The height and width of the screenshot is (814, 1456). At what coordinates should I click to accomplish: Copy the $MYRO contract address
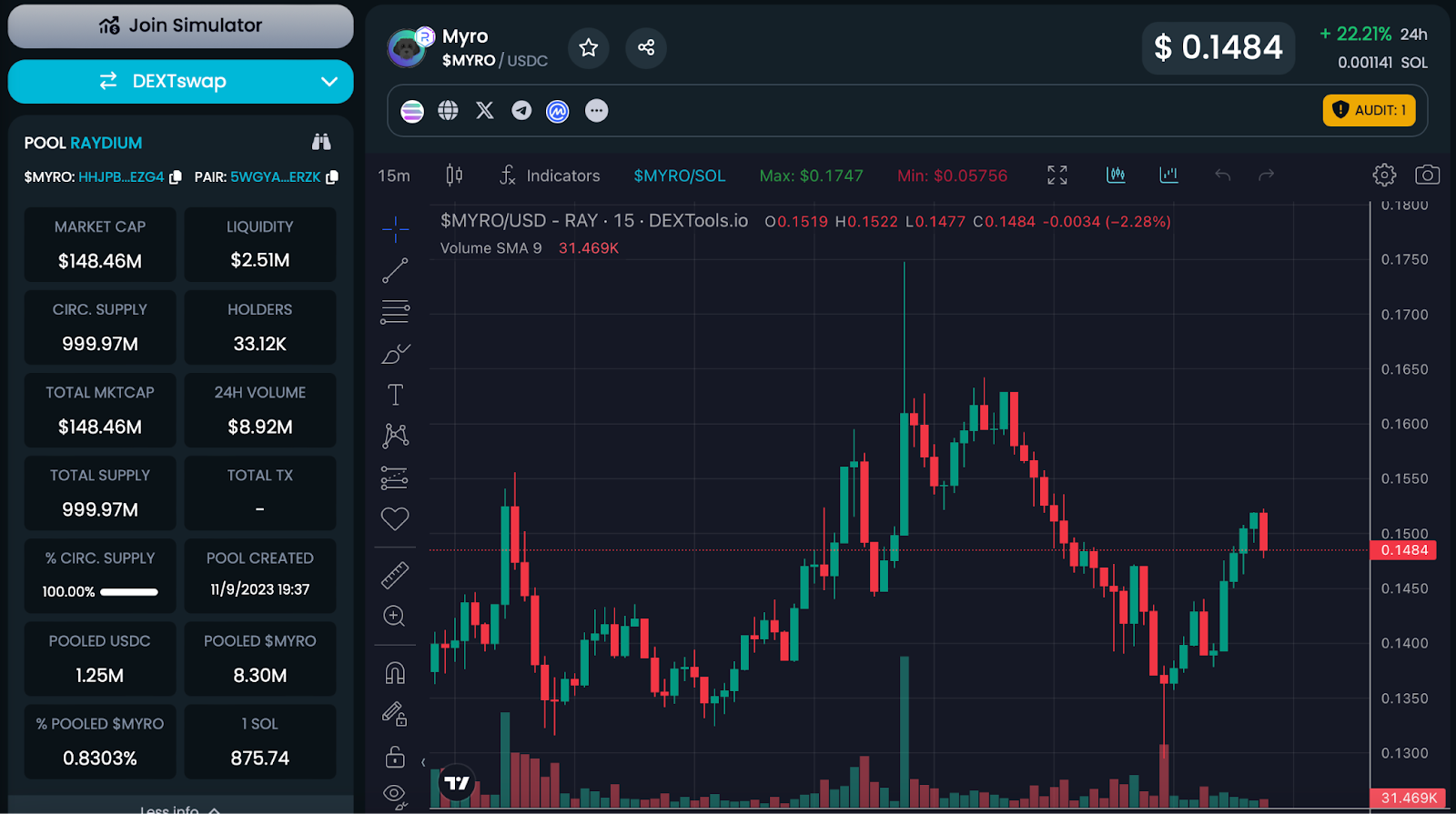point(176,177)
